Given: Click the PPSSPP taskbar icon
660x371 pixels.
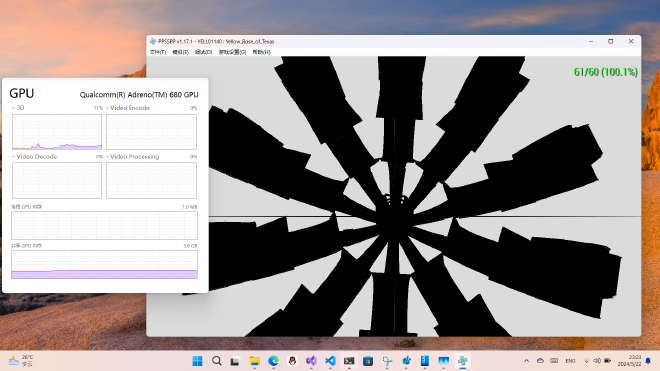Looking at the screenshot, I should (463, 361).
